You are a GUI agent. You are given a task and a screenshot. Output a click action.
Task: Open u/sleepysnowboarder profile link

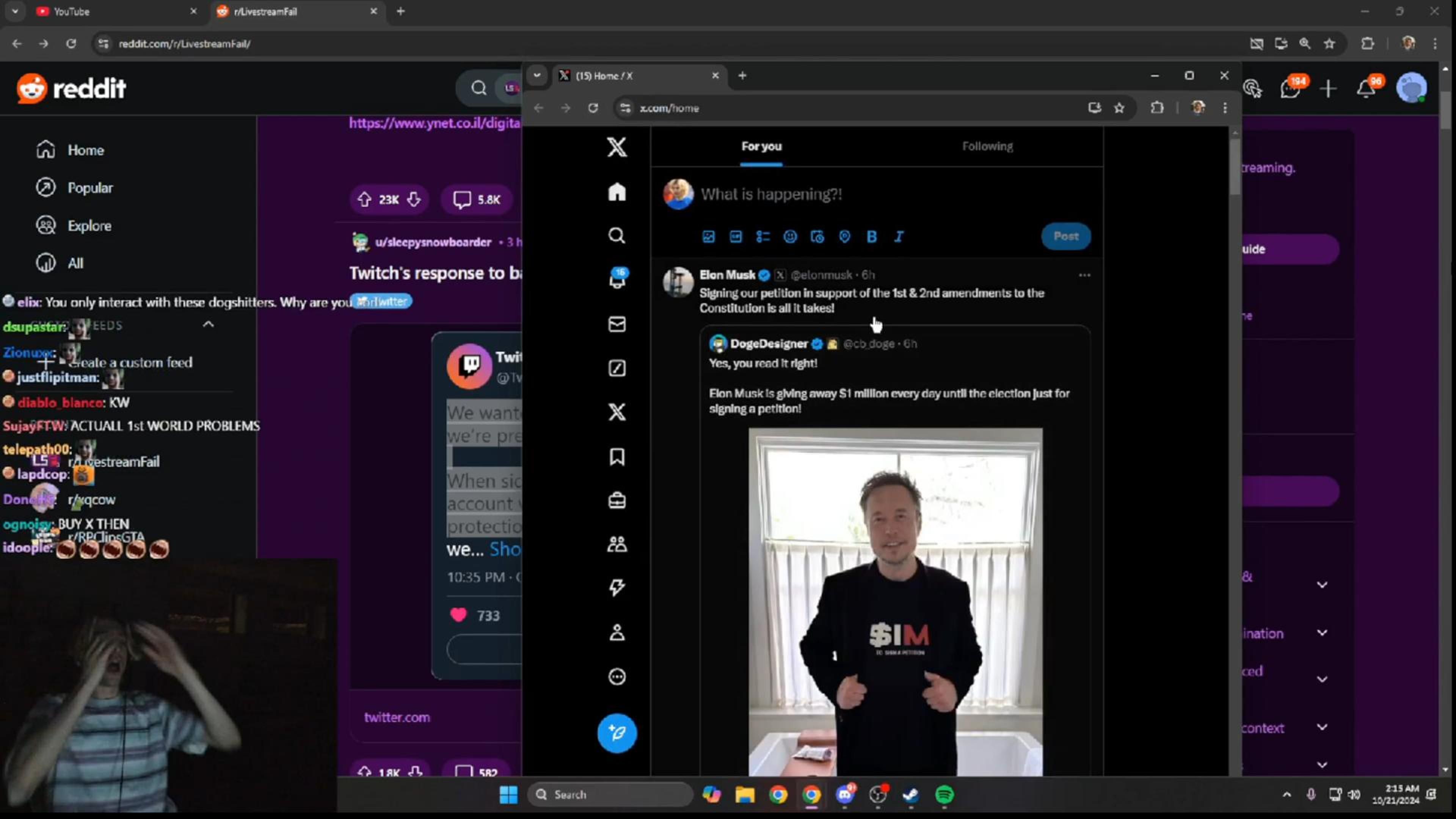[433, 242]
